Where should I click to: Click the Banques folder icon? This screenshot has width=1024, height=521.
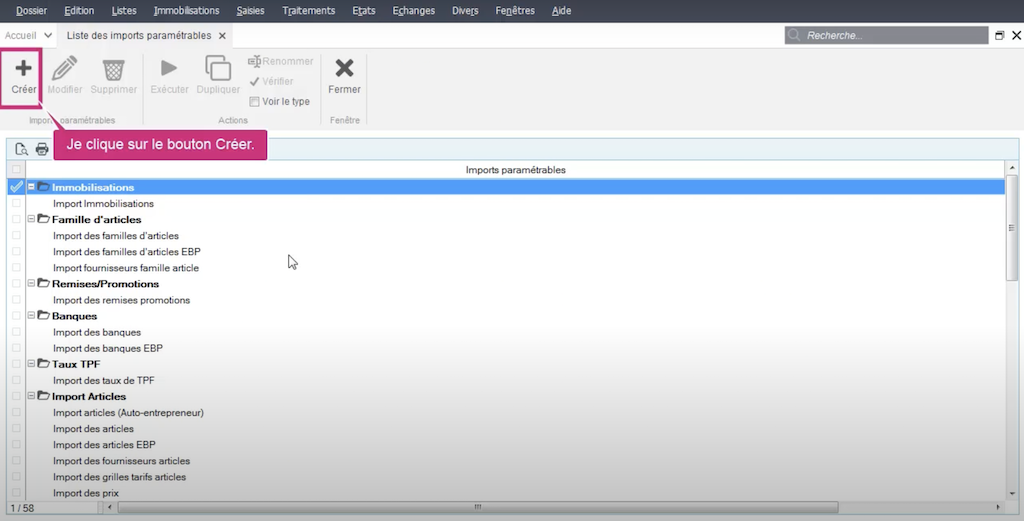[x=44, y=315]
